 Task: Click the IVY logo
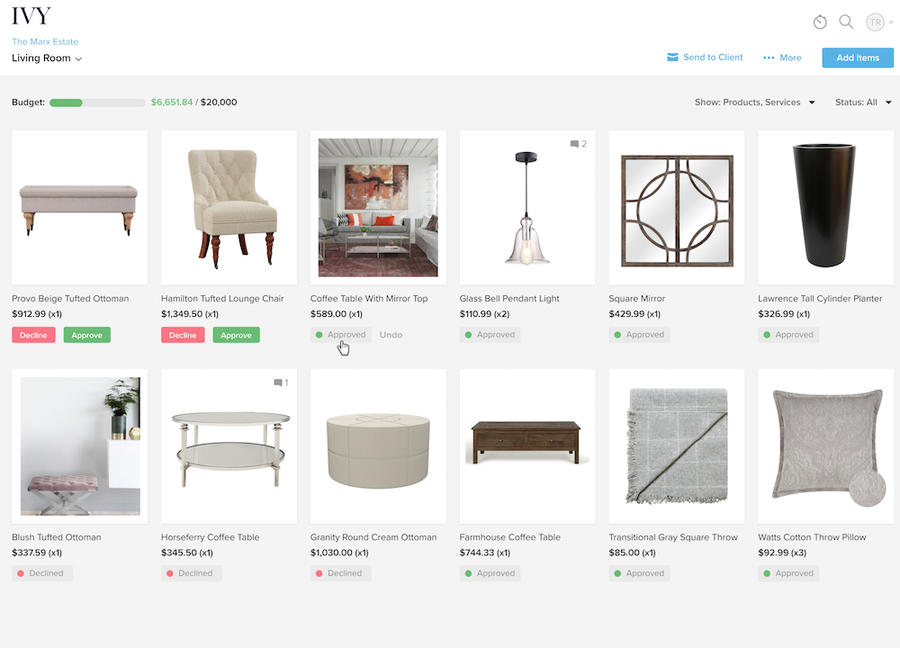(31, 16)
